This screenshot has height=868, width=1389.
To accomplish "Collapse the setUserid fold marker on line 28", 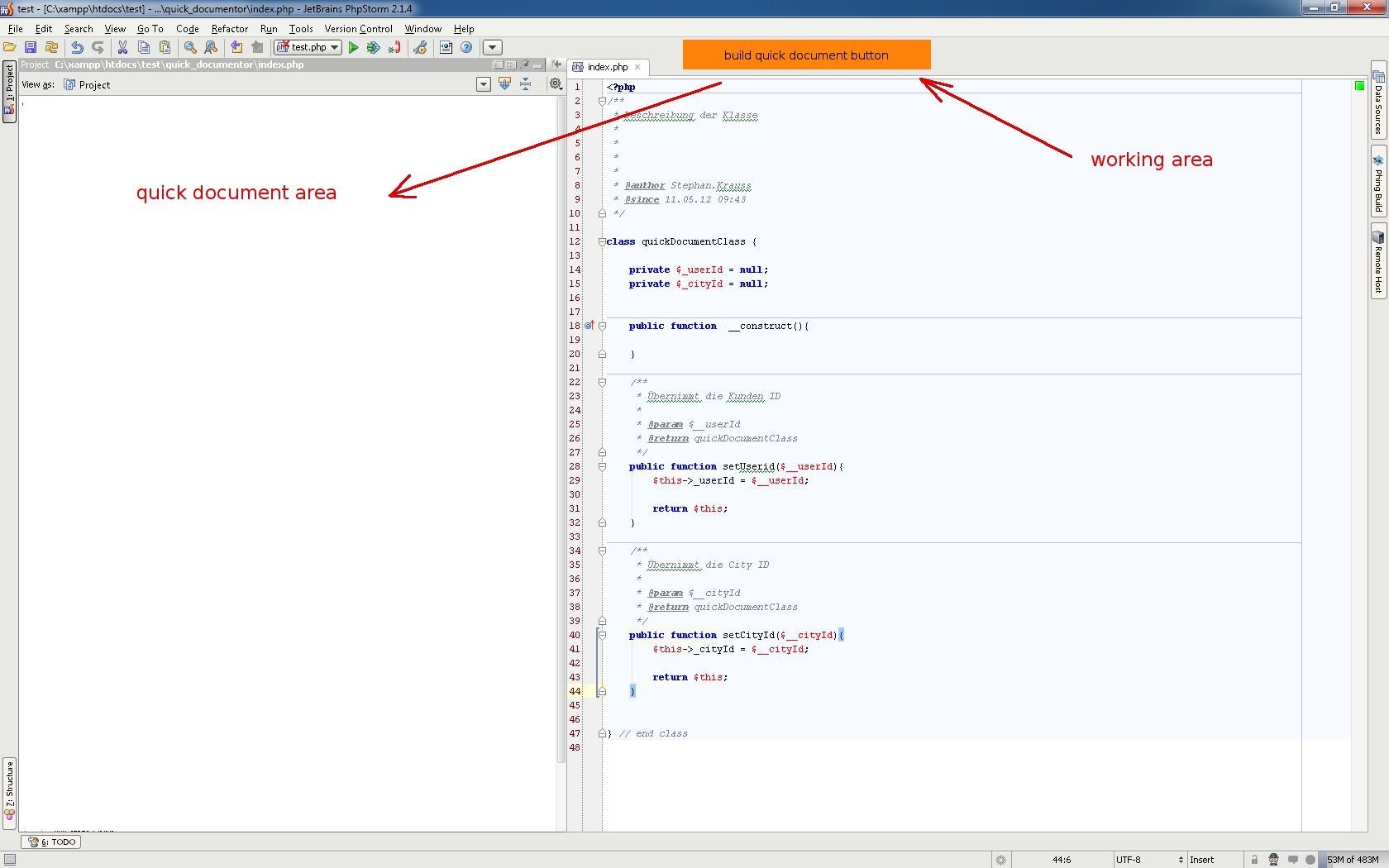I will point(602,466).
